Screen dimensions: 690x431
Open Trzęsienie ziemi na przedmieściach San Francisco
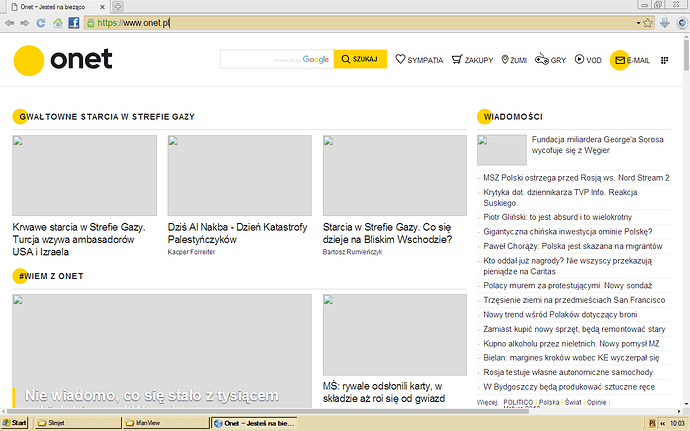574,300
